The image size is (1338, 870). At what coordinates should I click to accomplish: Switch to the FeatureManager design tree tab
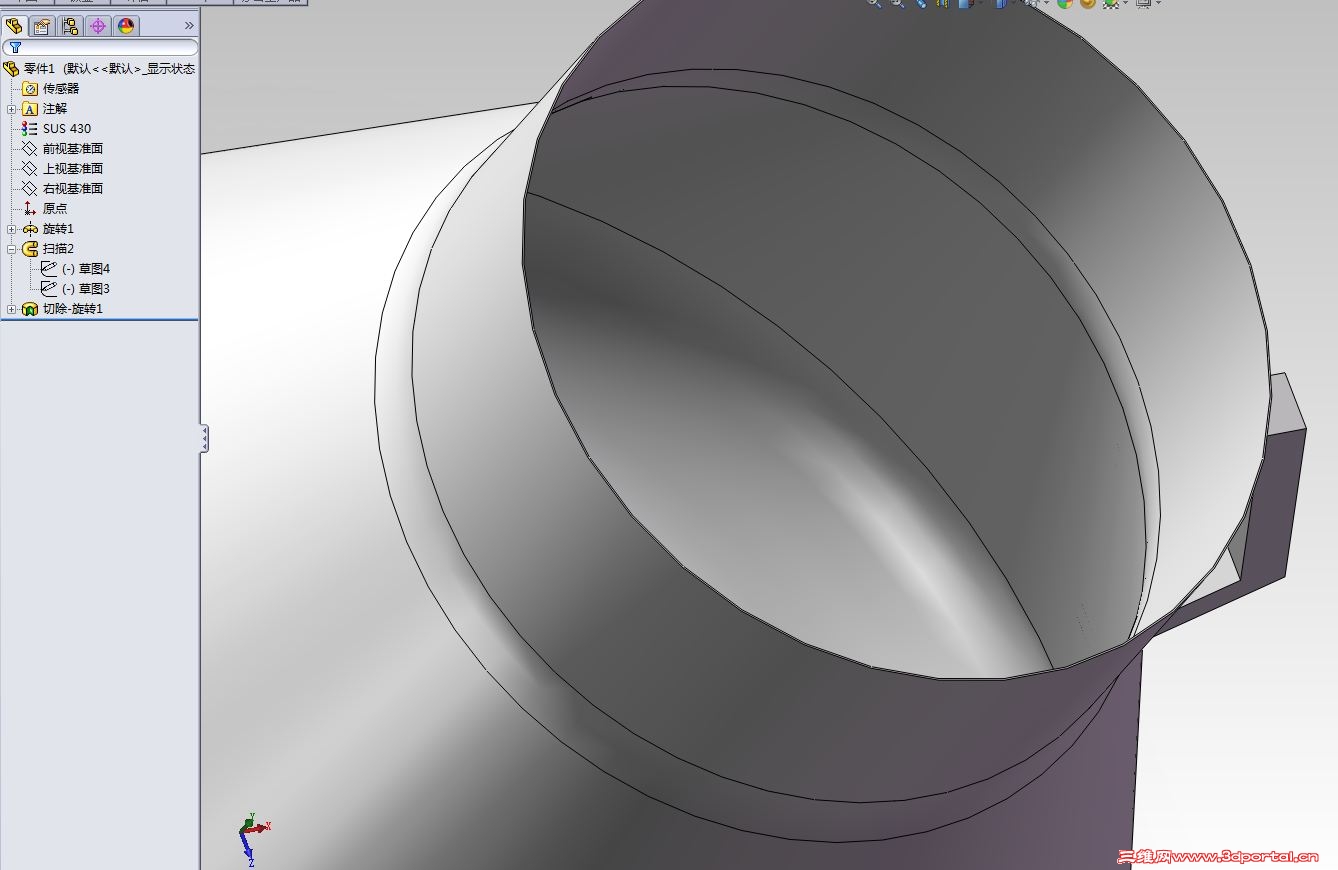pyautogui.click(x=13, y=26)
